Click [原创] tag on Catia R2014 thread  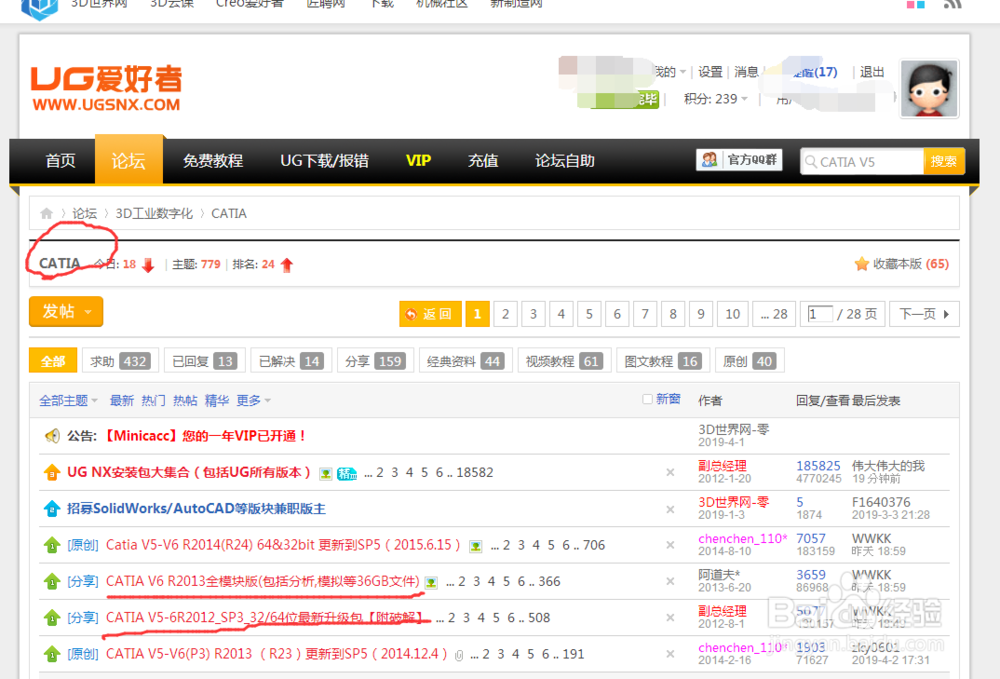pyautogui.click(x=84, y=545)
